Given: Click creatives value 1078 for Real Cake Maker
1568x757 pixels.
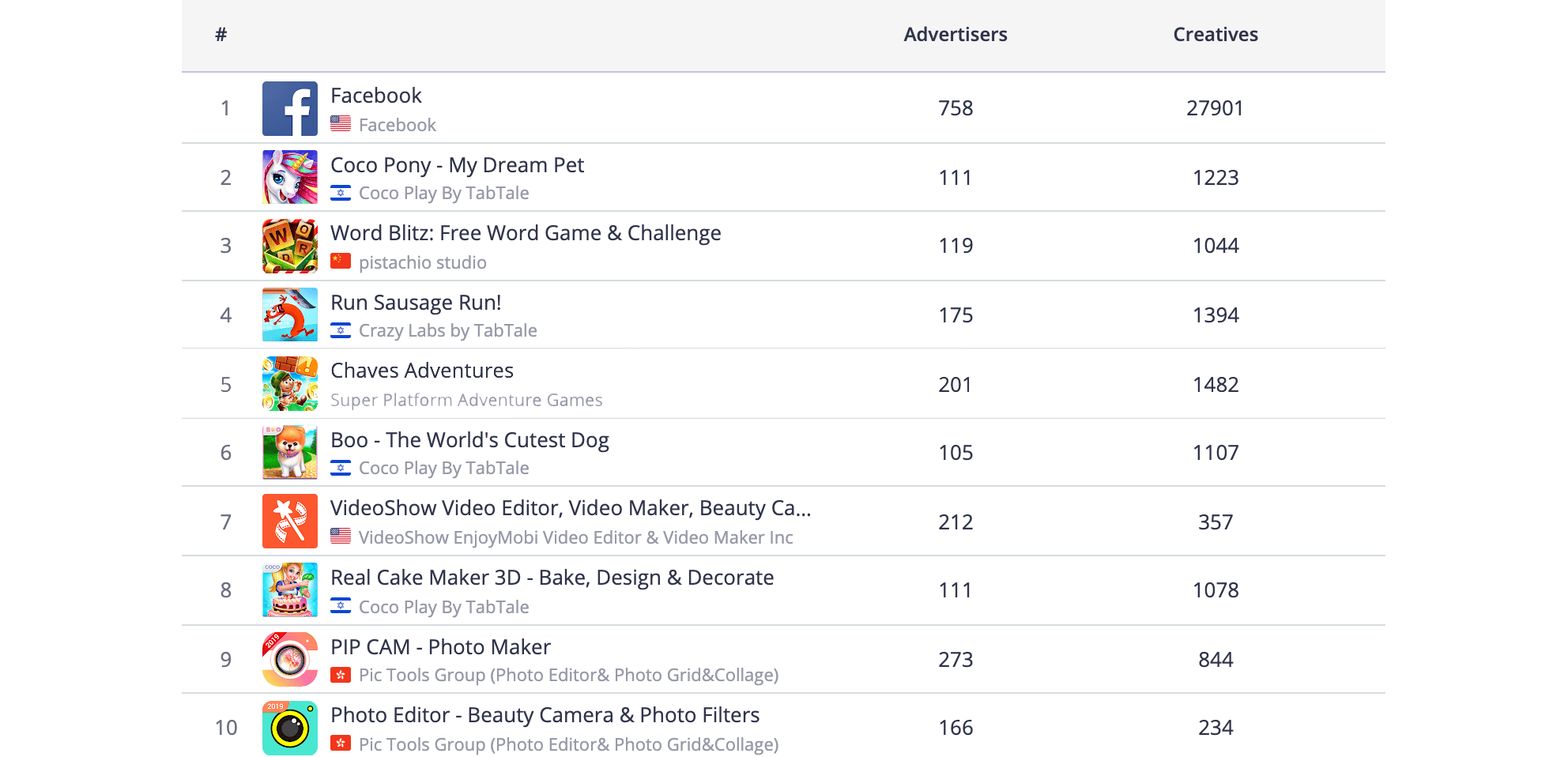Looking at the screenshot, I should (1216, 590).
